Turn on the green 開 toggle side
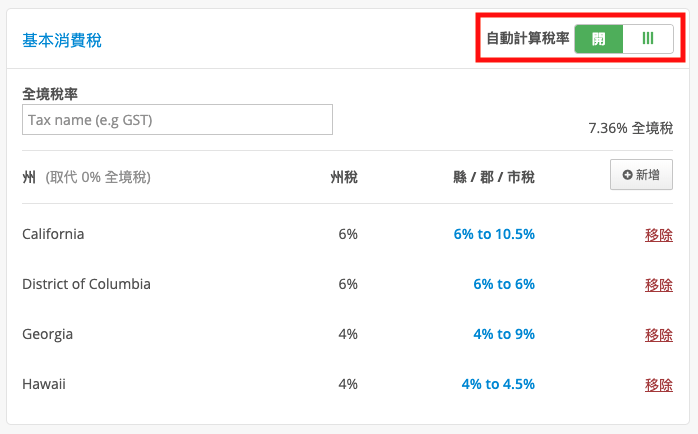 [x=599, y=39]
